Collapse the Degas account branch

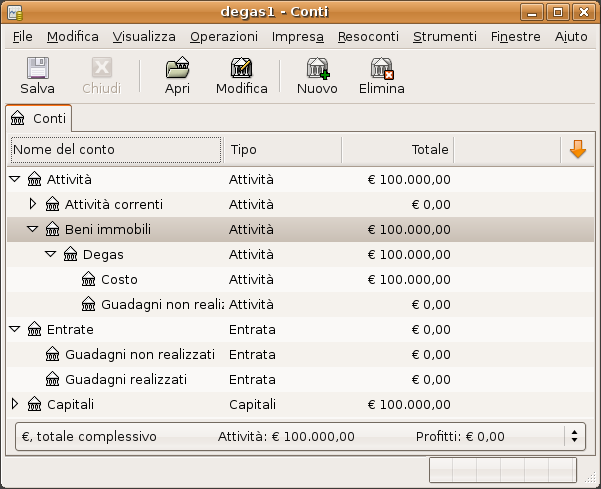click(50, 254)
